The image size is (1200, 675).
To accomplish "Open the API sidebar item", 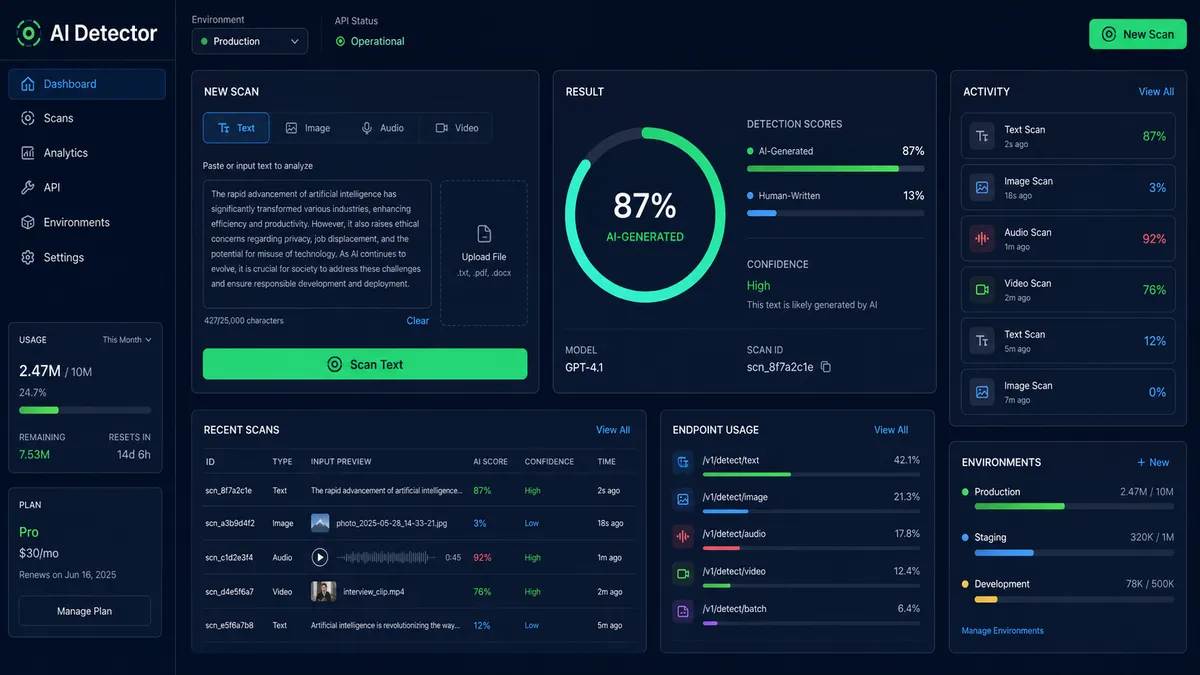I will pyautogui.click(x=87, y=188).
